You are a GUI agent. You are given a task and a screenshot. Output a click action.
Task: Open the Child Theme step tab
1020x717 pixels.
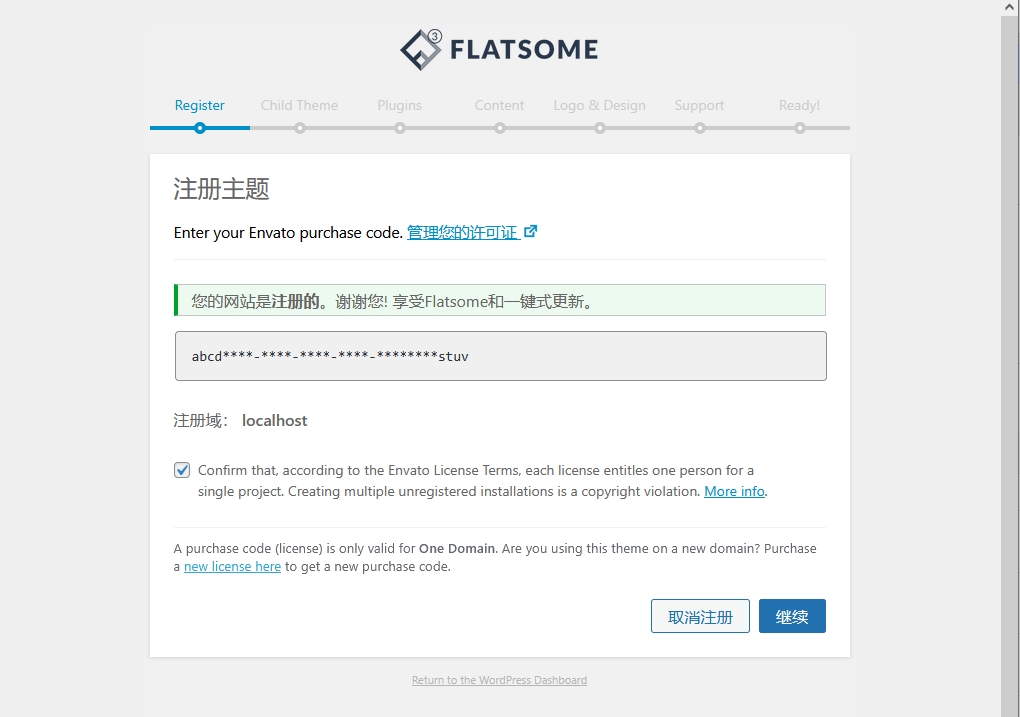coord(299,105)
